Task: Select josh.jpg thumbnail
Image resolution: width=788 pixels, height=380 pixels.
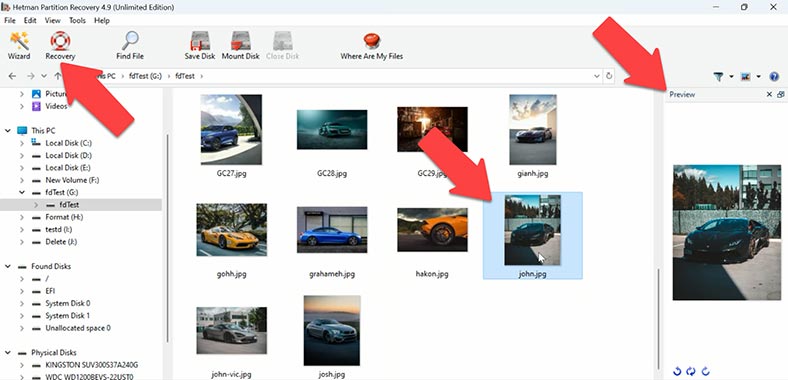Action: tap(332, 330)
